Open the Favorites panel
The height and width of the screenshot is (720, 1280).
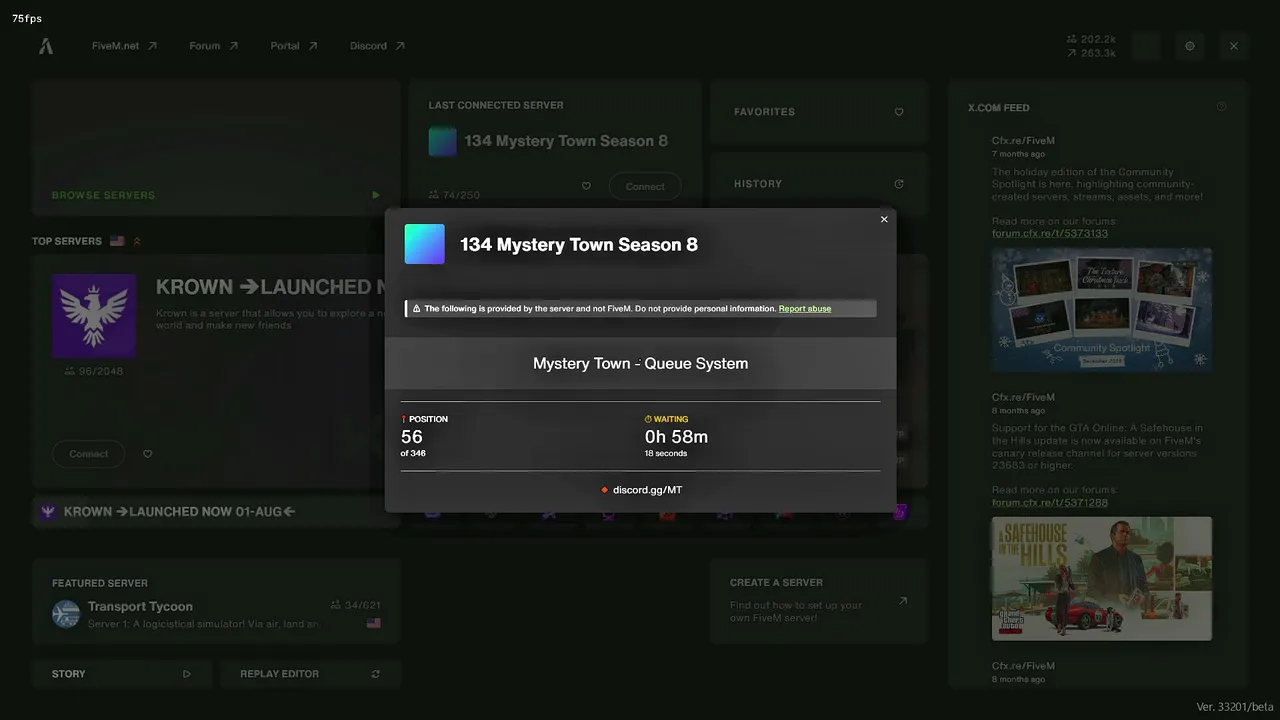(x=819, y=112)
